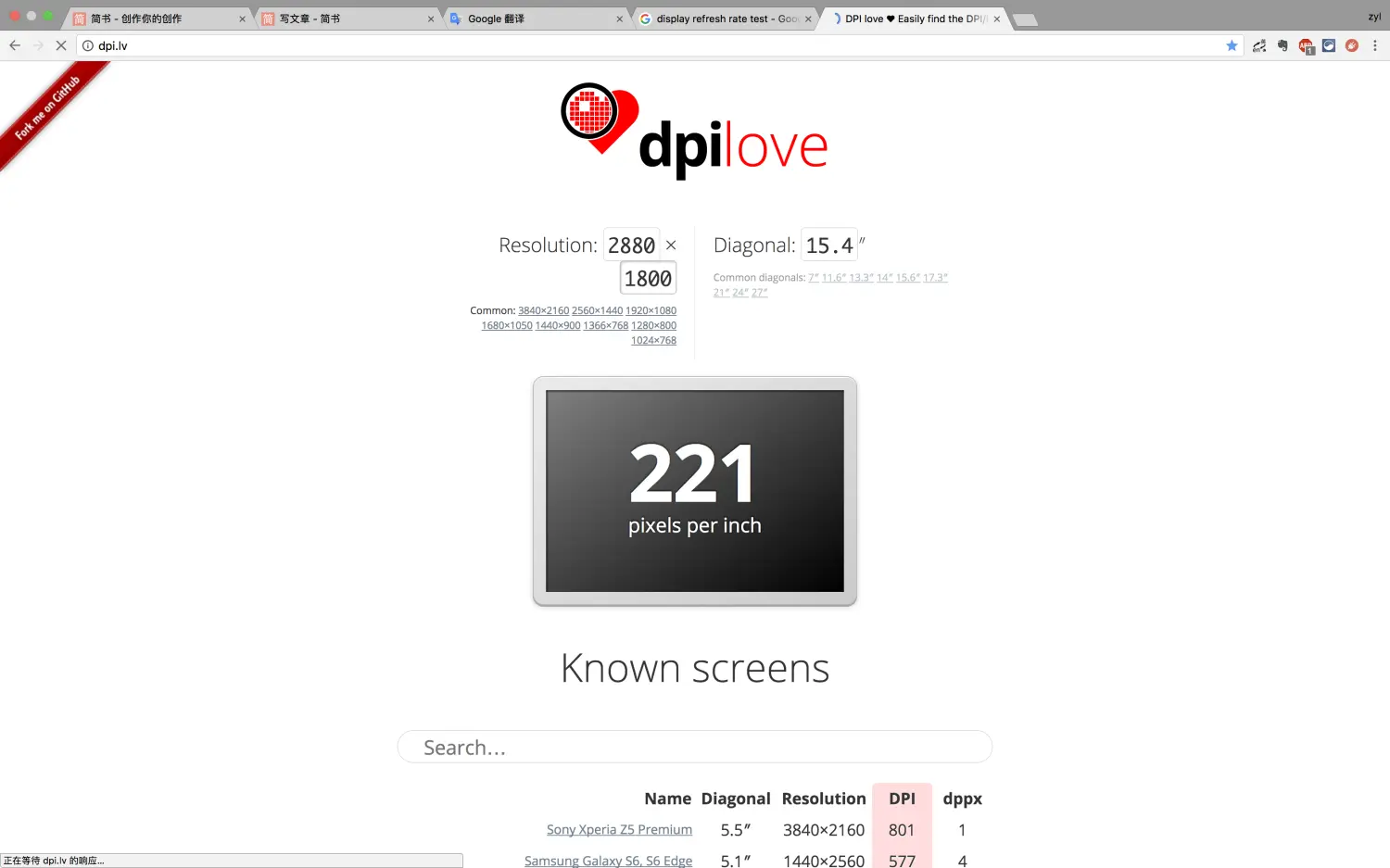The image size is (1390, 868).
Task: Click the Known screens heading
Action: coord(695,668)
